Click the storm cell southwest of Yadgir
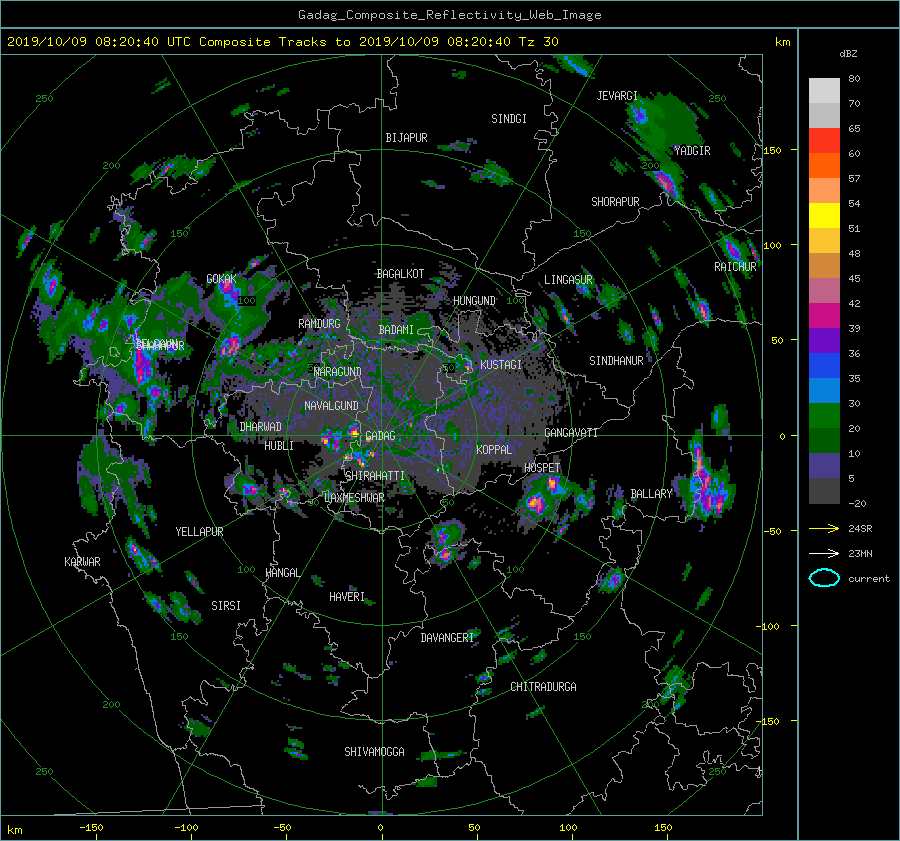 click(665, 183)
